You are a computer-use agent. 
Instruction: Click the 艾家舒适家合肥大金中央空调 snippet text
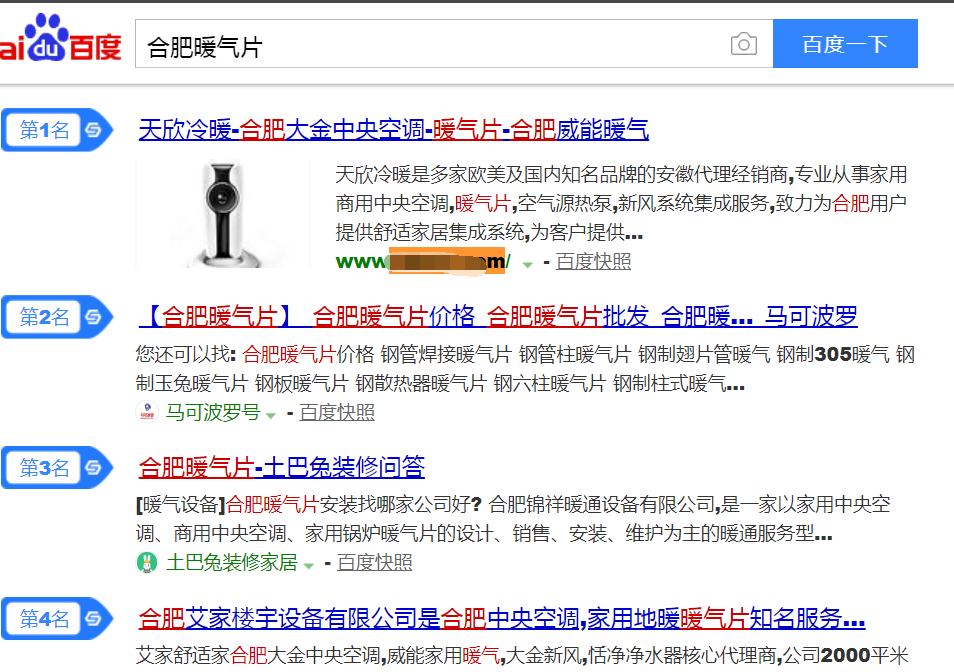click(x=522, y=656)
